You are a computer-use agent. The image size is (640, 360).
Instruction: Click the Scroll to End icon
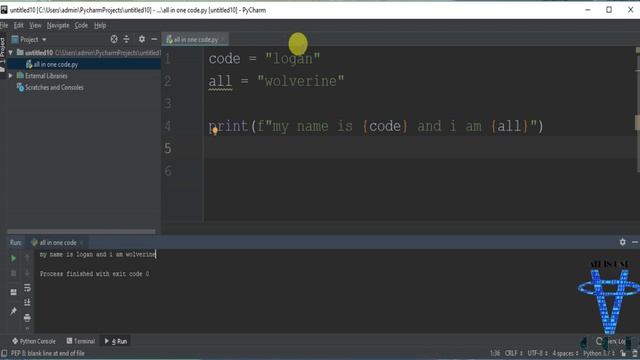[x=27, y=302]
